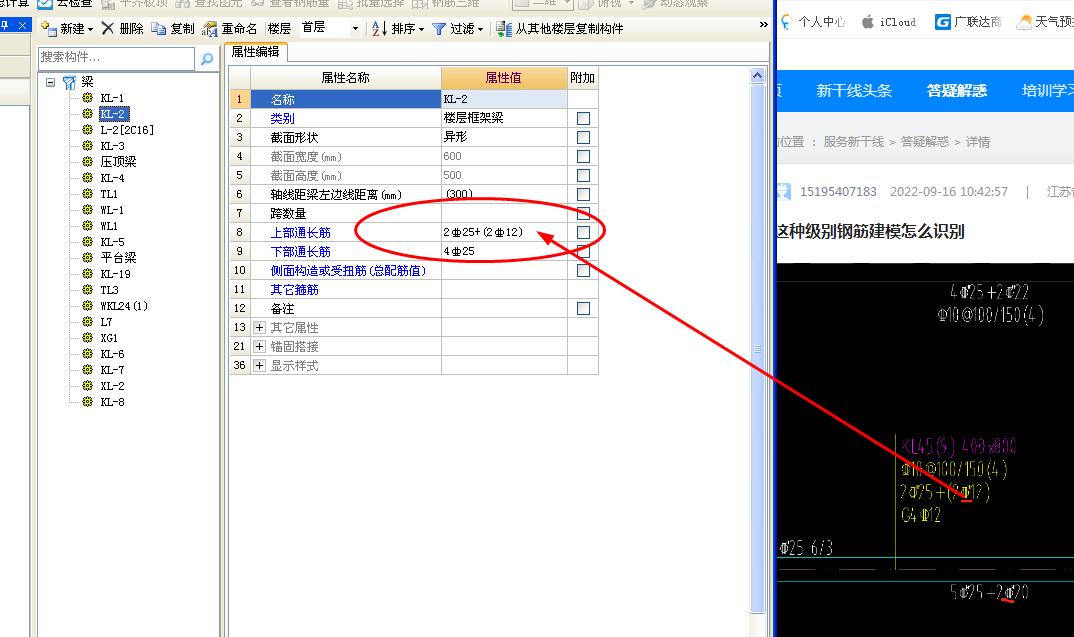The image size is (1074, 637).
Task: Toggle 附加 checkbox for 类别 row
Action: coord(583,118)
